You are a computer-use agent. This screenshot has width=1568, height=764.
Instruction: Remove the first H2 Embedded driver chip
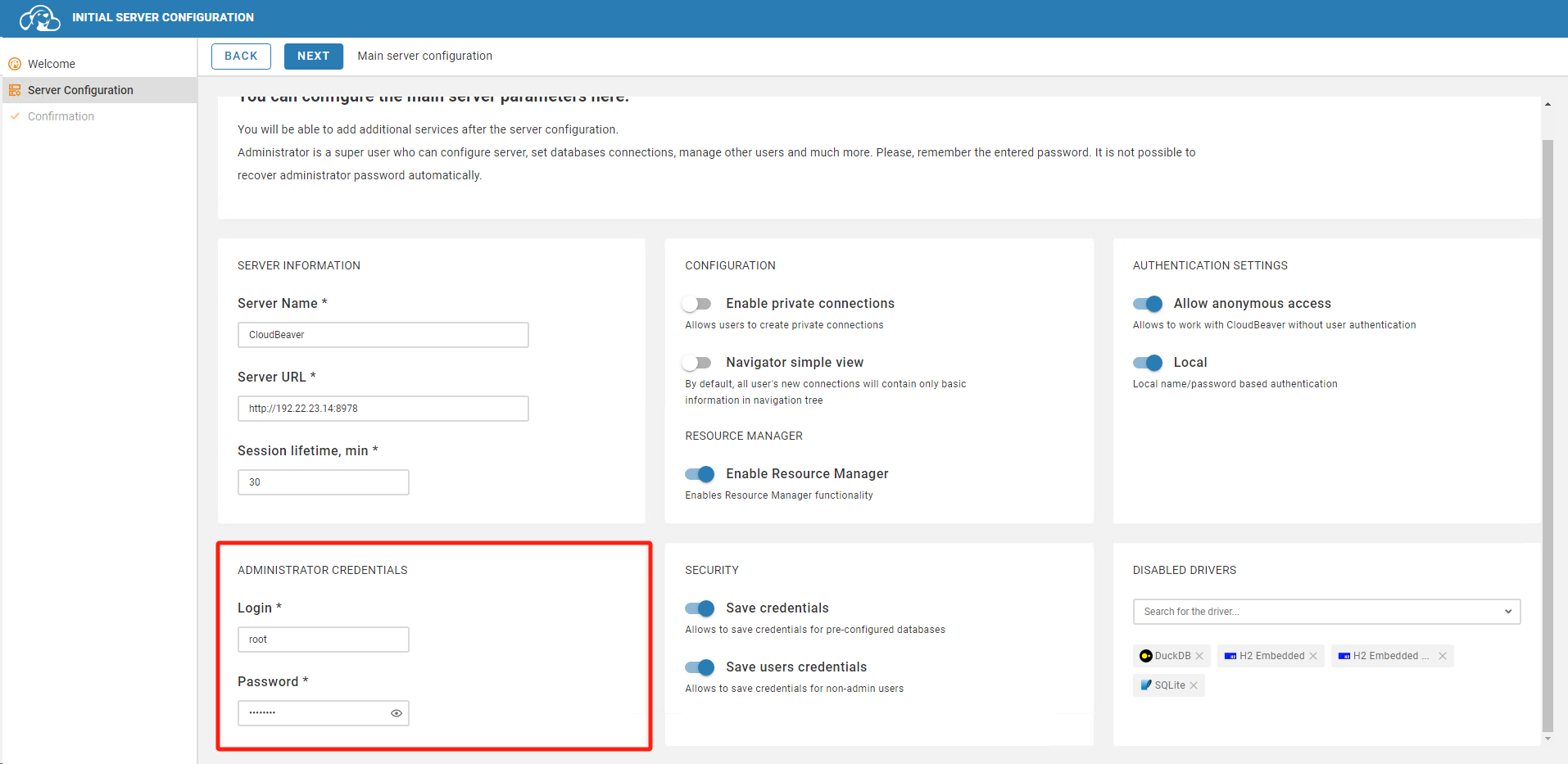point(1313,656)
